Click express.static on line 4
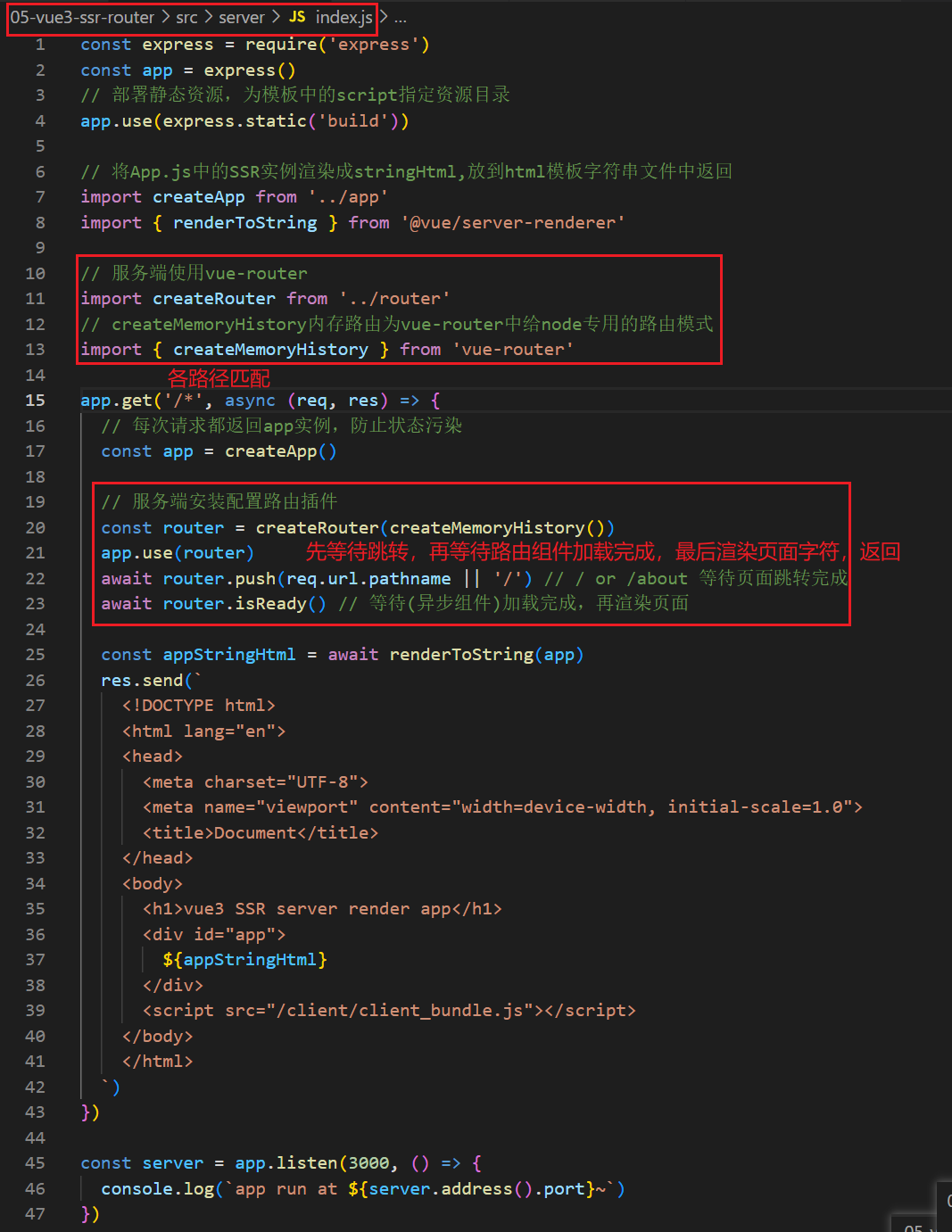 pyautogui.click(x=235, y=121)
